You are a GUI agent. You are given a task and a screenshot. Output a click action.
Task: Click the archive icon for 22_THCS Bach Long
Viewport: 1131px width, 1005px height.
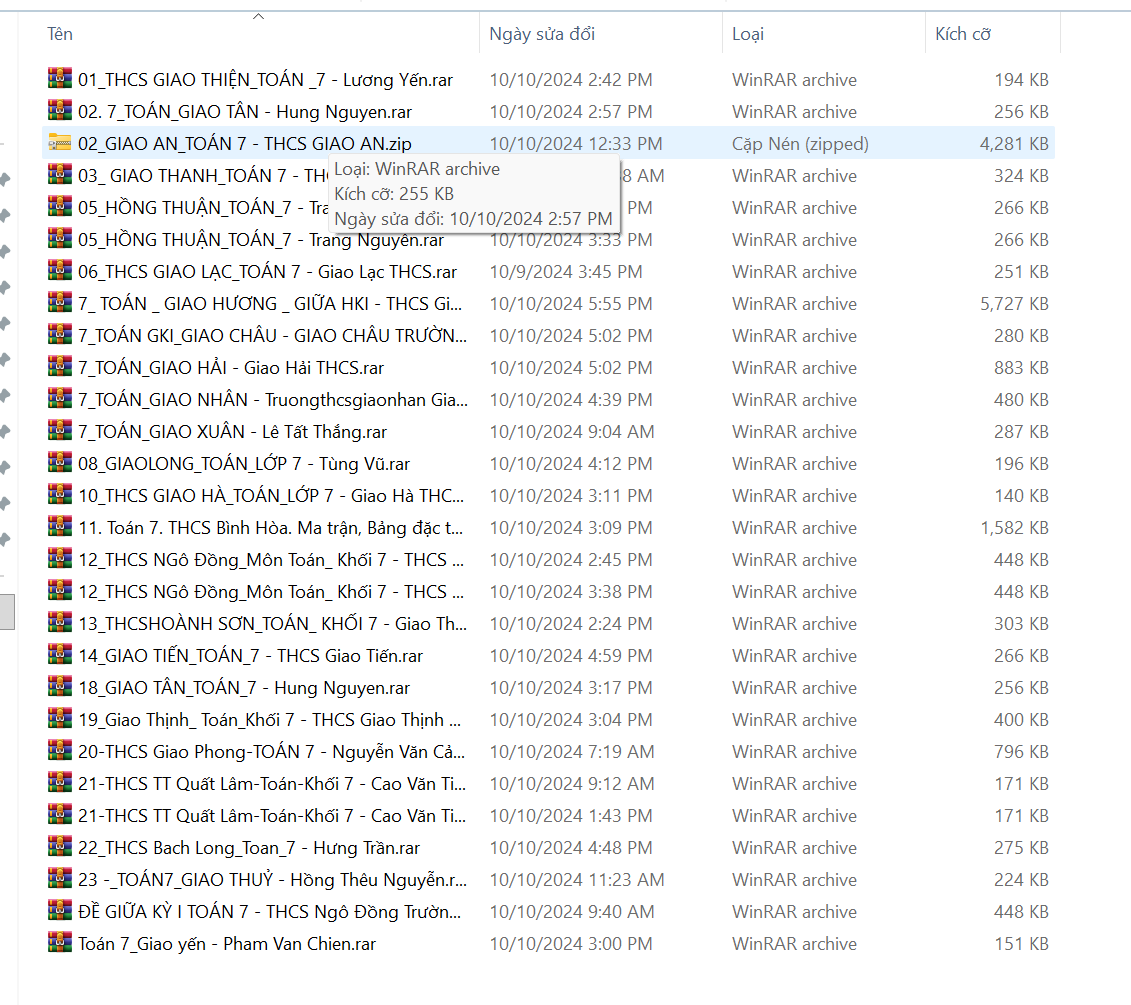60,847
